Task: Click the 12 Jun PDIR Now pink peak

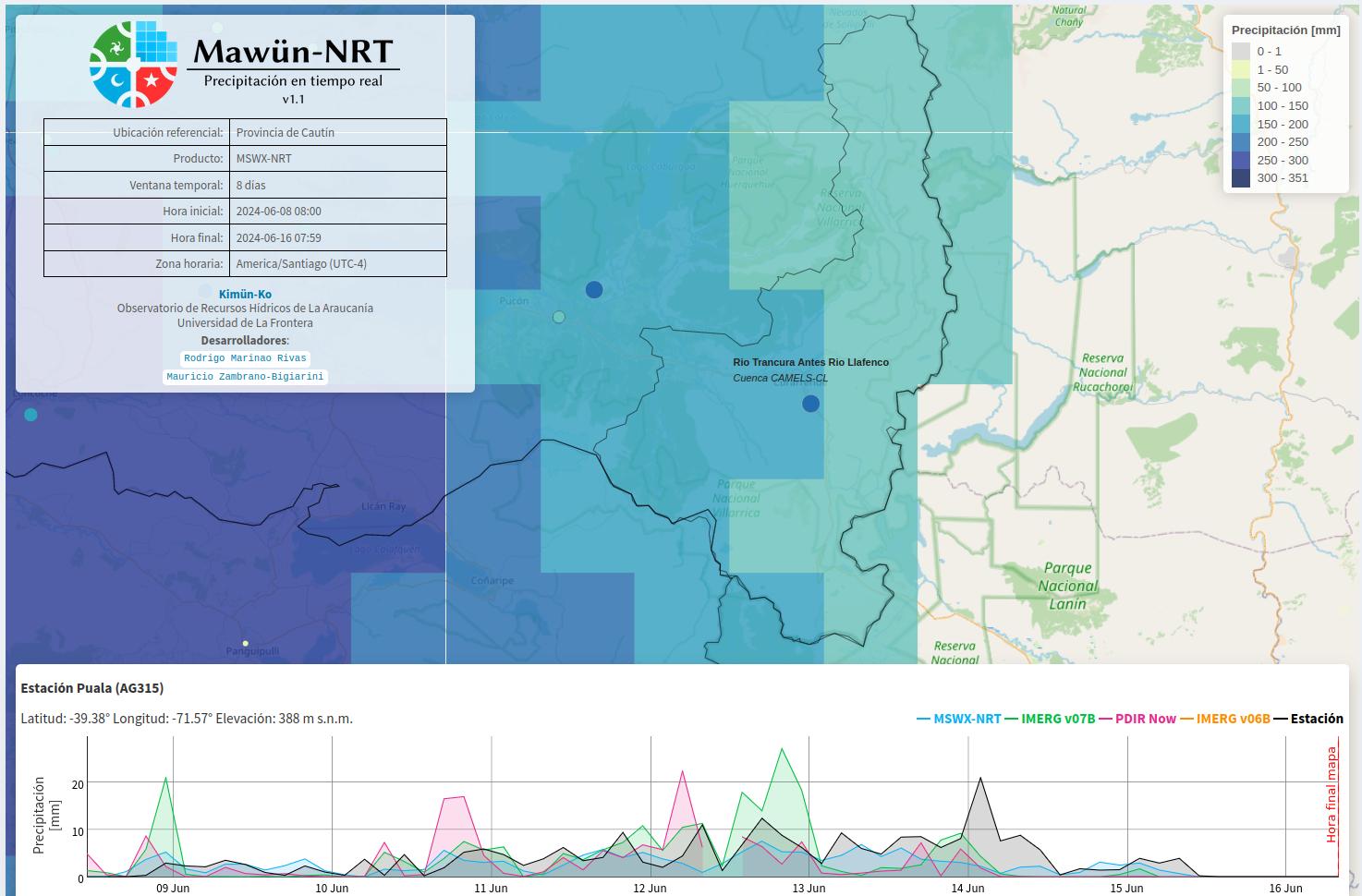Action: (683, 771)
